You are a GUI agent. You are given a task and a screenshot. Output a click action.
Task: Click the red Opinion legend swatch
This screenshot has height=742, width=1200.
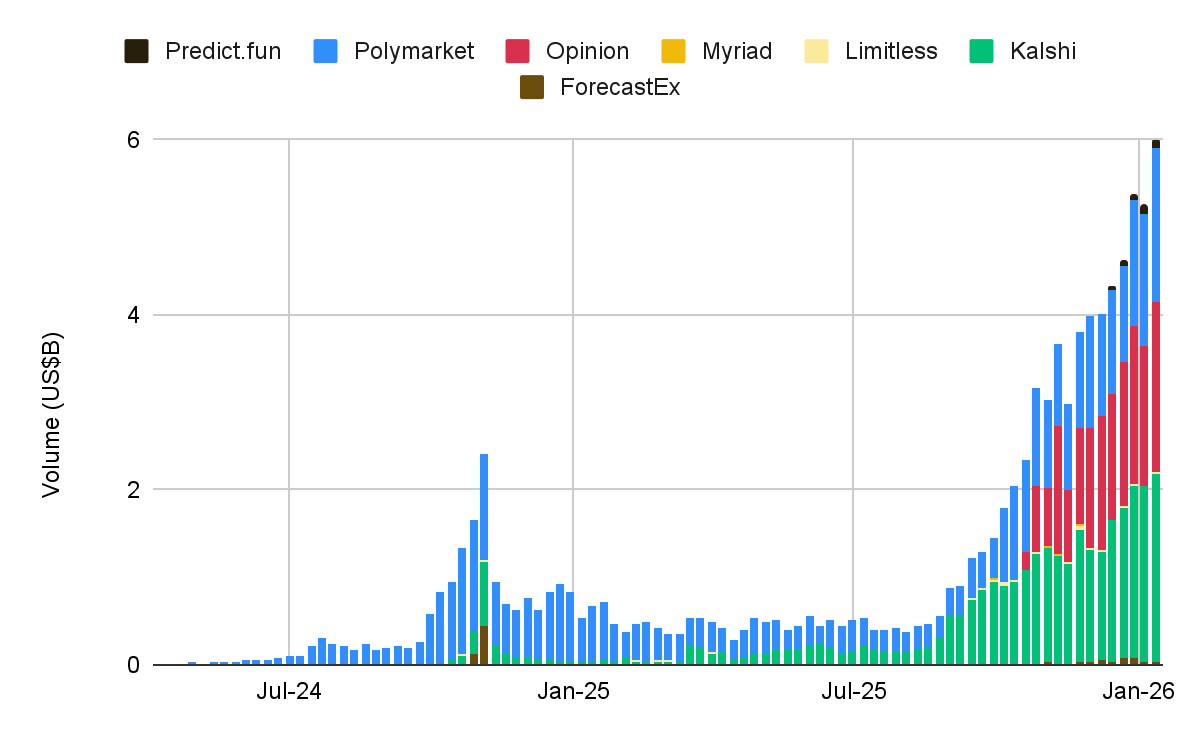coord(518,51)
